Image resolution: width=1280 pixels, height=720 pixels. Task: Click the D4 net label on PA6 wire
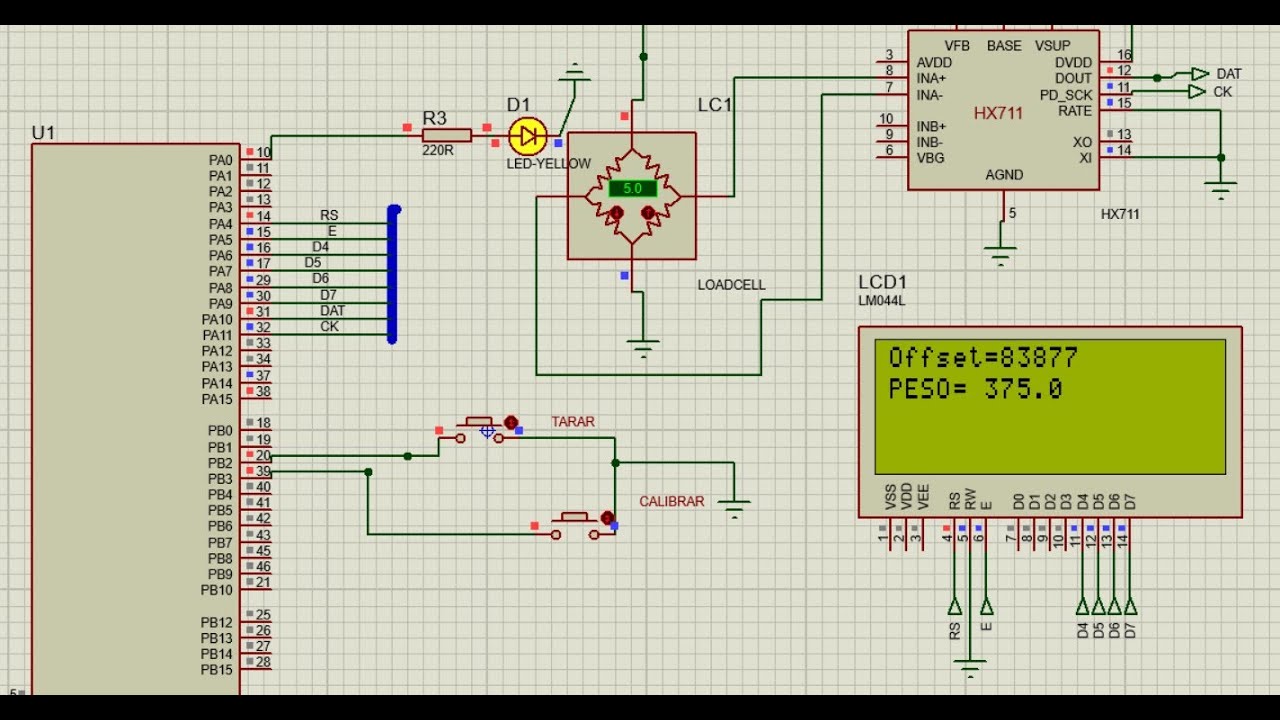320,247
